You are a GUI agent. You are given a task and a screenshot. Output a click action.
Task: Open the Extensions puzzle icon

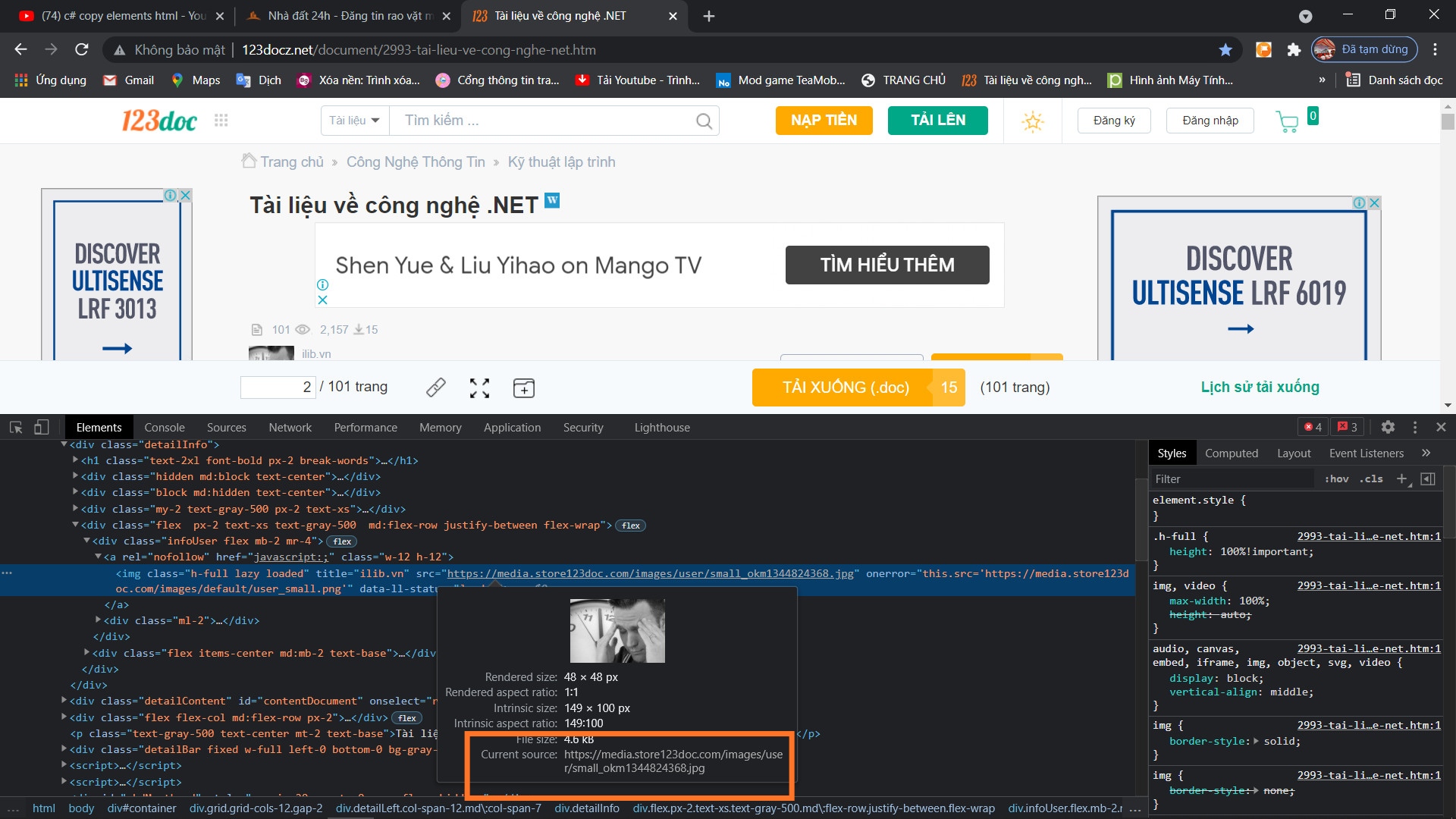(1294, 49)
